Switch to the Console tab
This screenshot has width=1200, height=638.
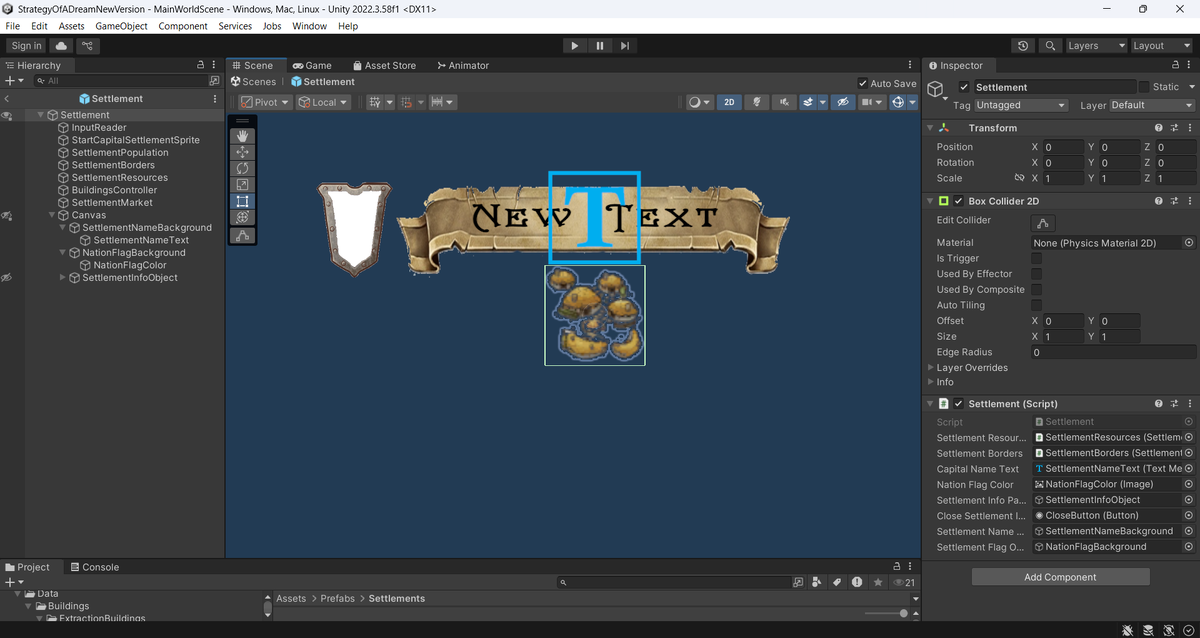(x=94, y=567)
